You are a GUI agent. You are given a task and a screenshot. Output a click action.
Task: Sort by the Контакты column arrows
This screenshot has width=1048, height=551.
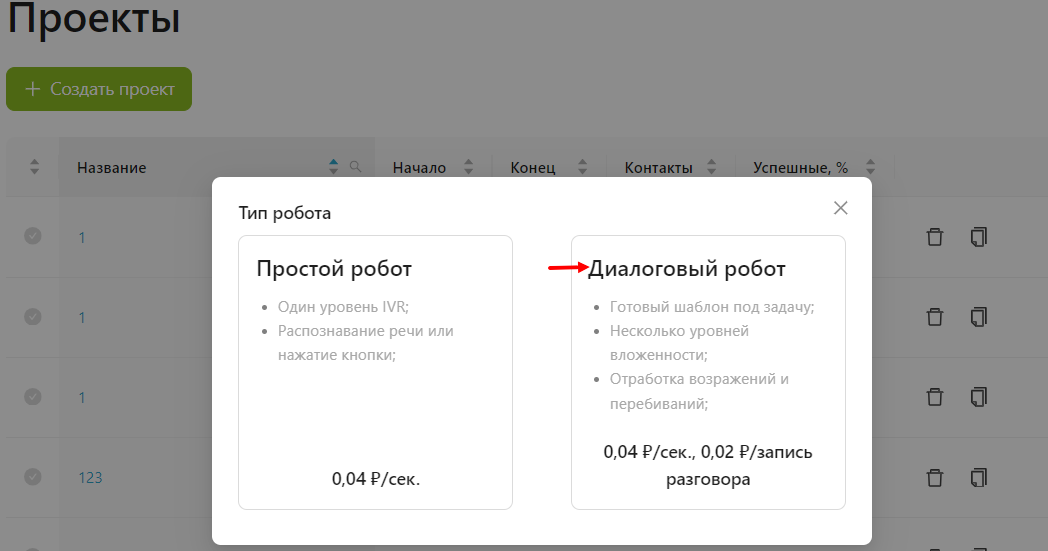(711, 167)
